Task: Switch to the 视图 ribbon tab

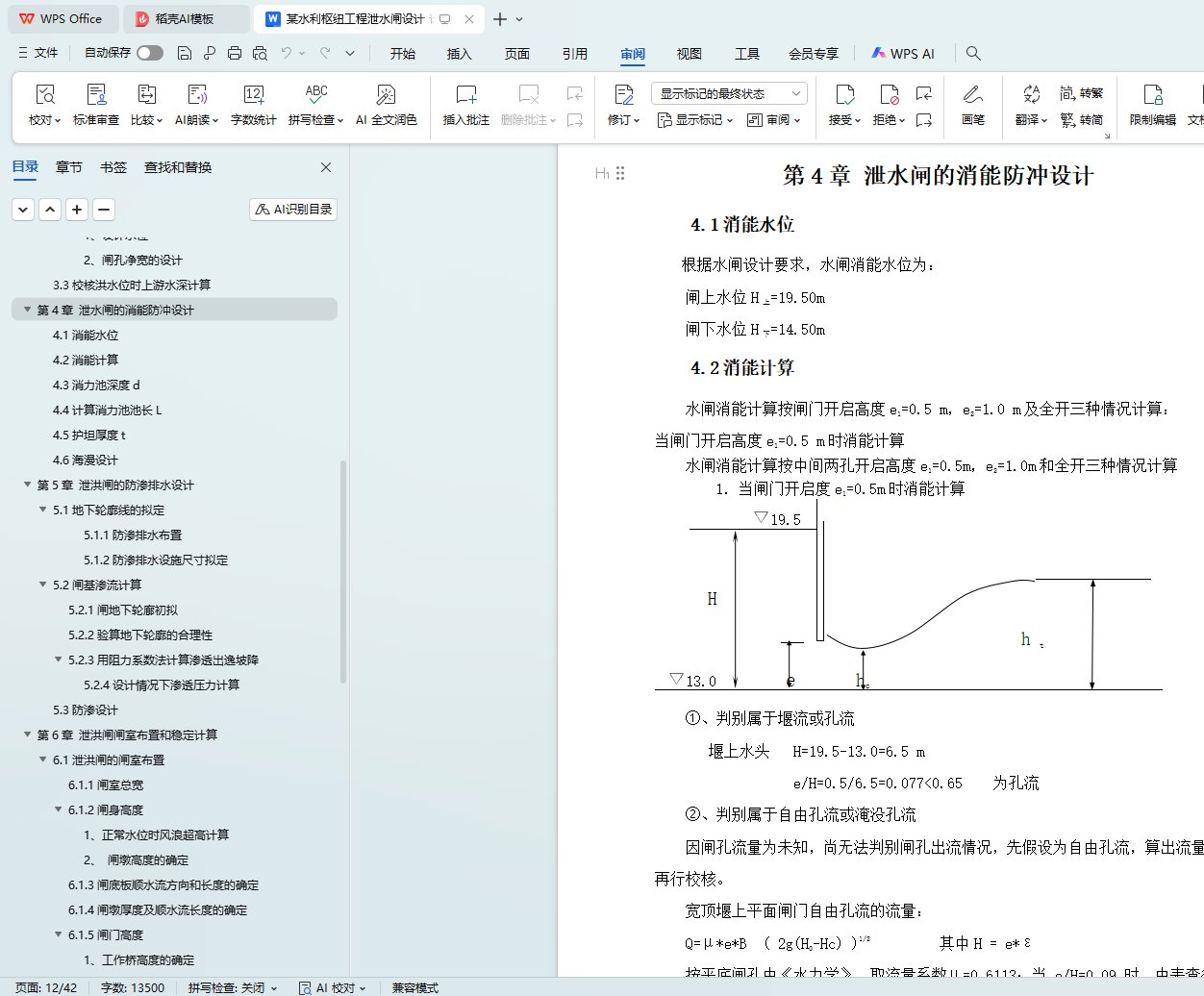Action: pos(689,54)
